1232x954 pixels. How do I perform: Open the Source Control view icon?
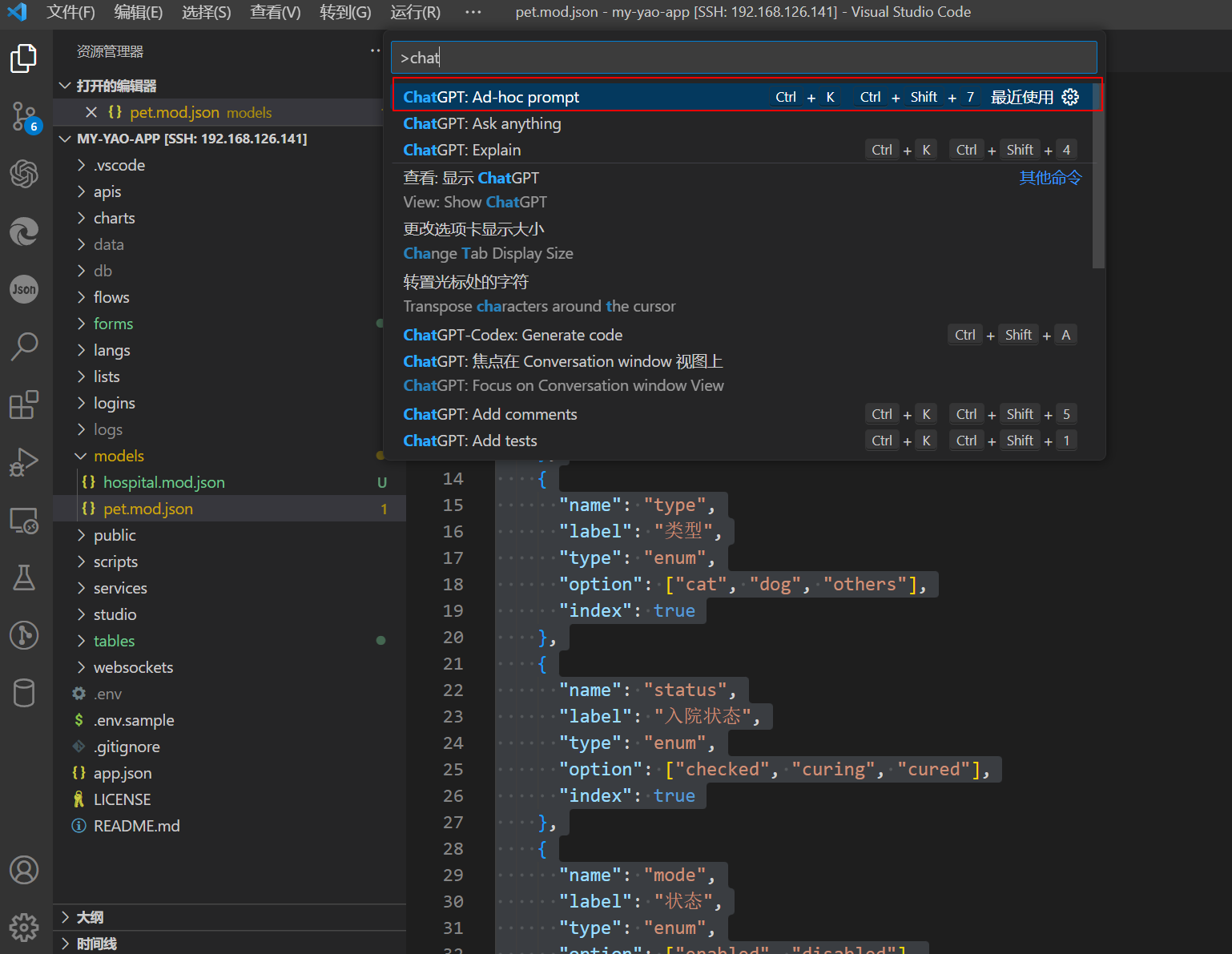point(24,117)
